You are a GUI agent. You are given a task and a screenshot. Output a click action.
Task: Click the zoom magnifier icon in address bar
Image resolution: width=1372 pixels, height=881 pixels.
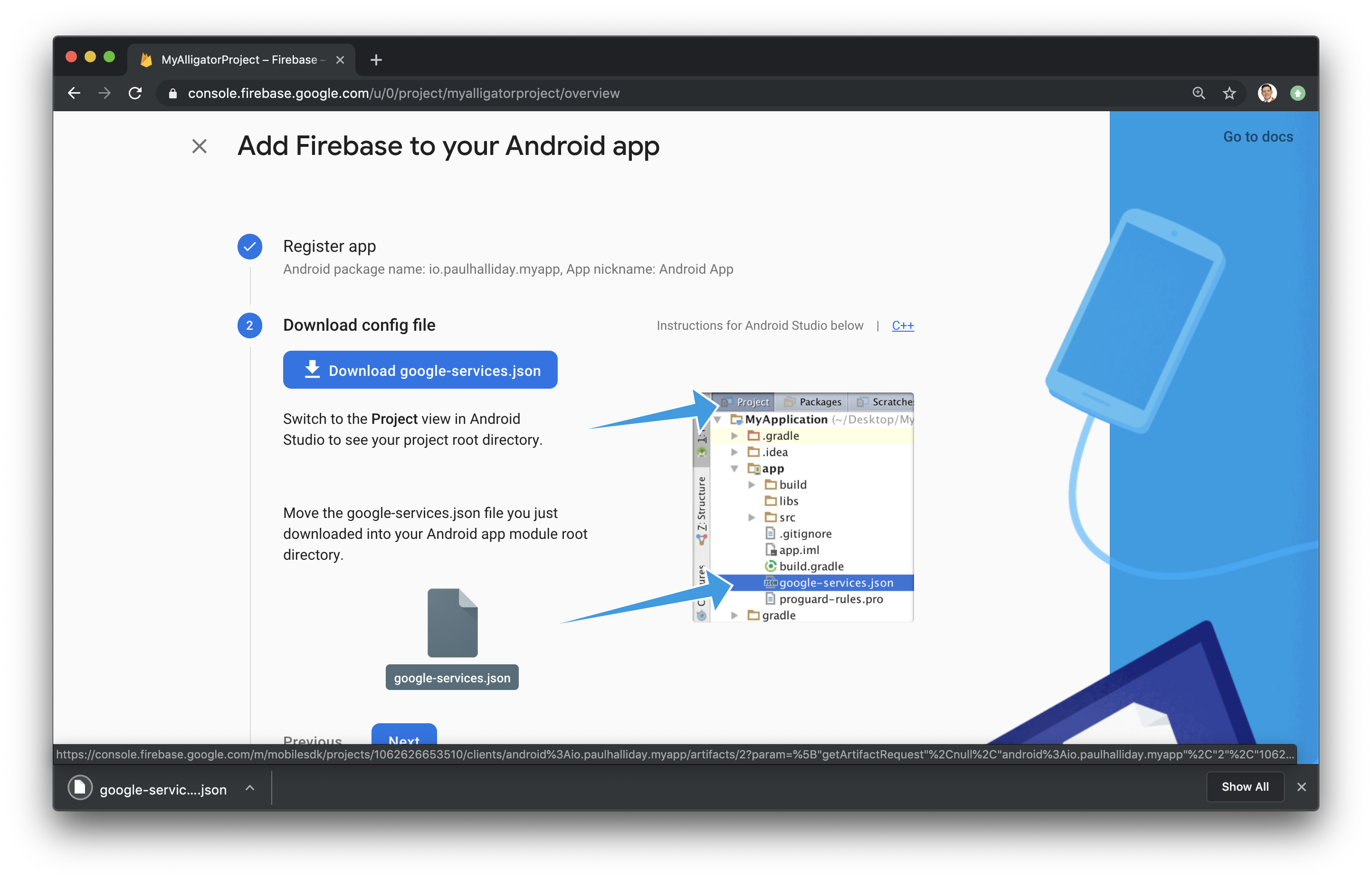1199,93
